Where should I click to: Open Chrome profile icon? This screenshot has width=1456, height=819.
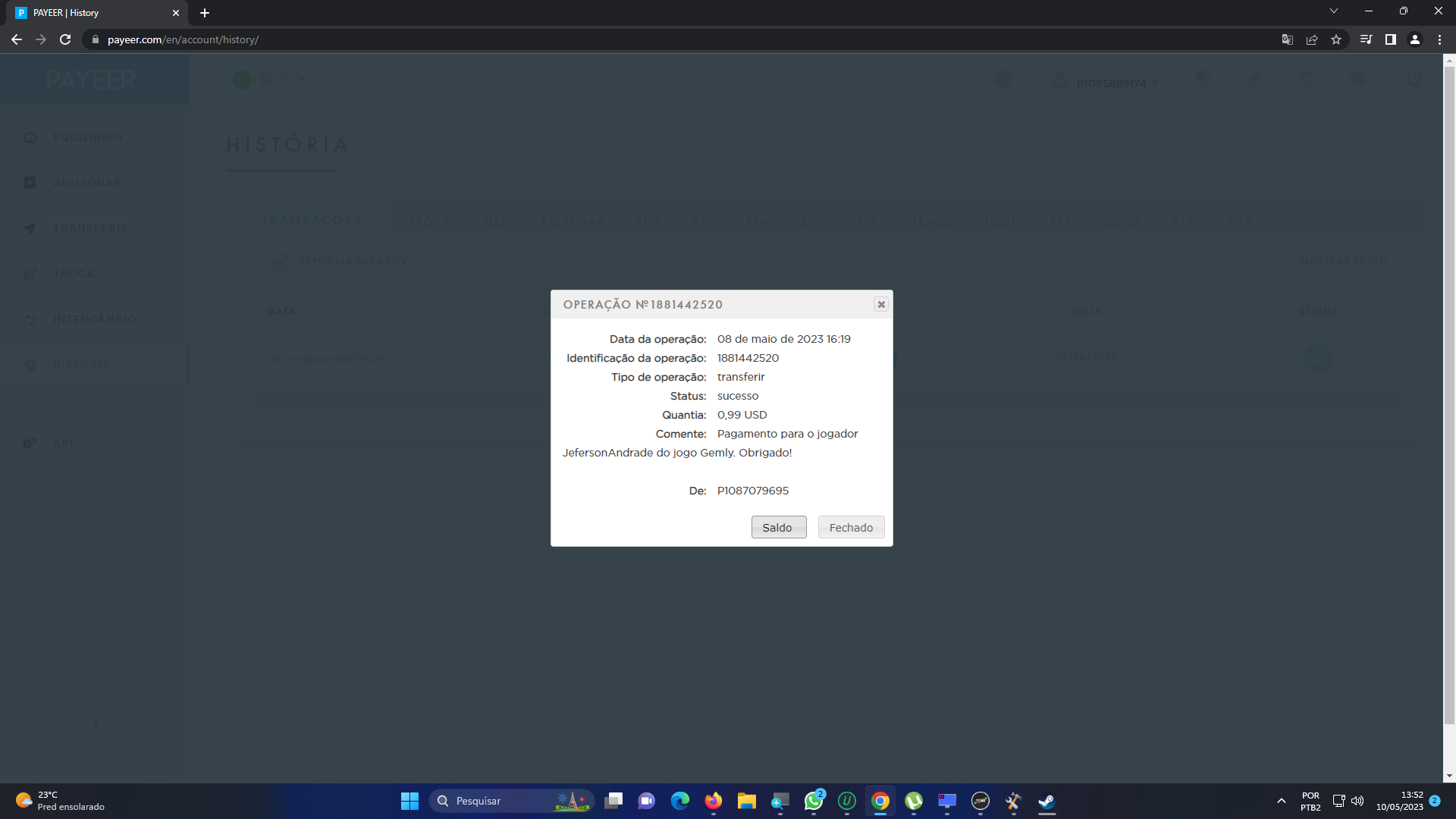pyautogui.click(x=1415, y=39)
